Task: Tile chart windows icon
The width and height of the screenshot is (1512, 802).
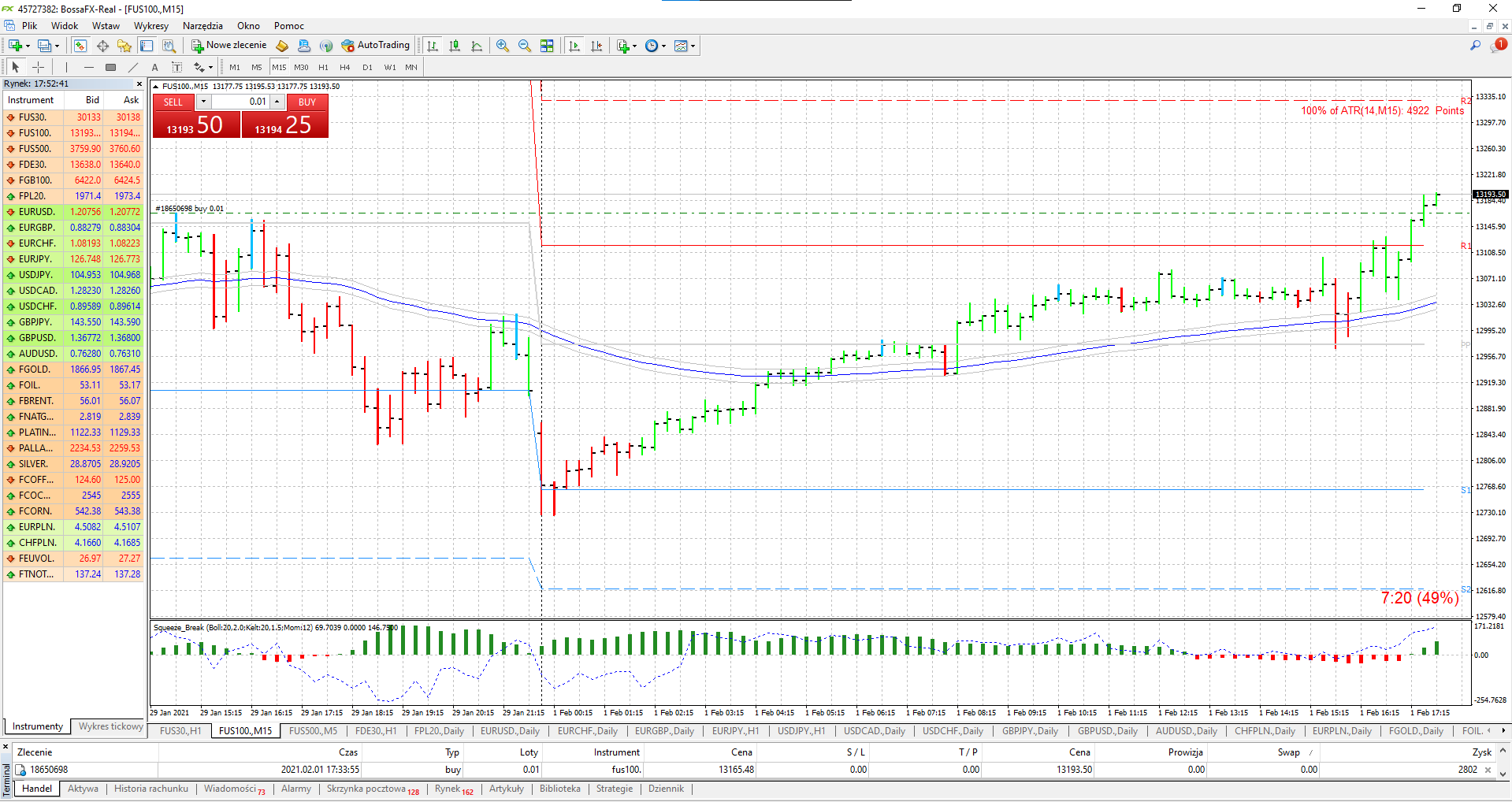Action: click(x=547, y=46)
